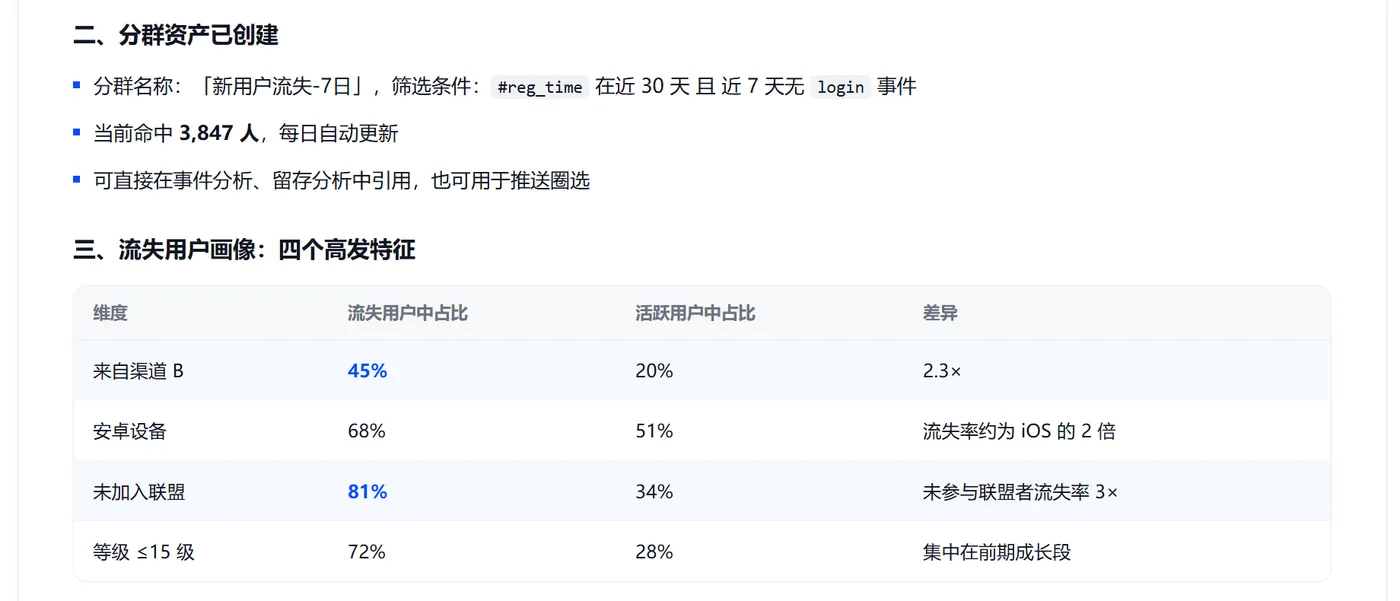This screenshot has width=1400, height=601.
Task: Click the 差异 column header
Action: point(940,313)
